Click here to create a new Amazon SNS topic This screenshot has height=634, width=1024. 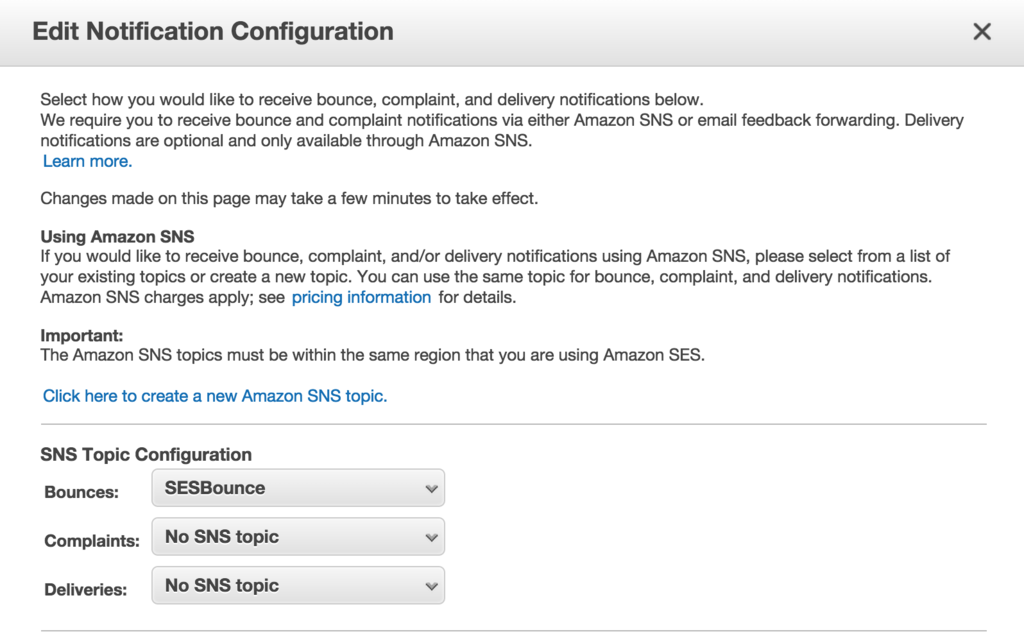215,396
